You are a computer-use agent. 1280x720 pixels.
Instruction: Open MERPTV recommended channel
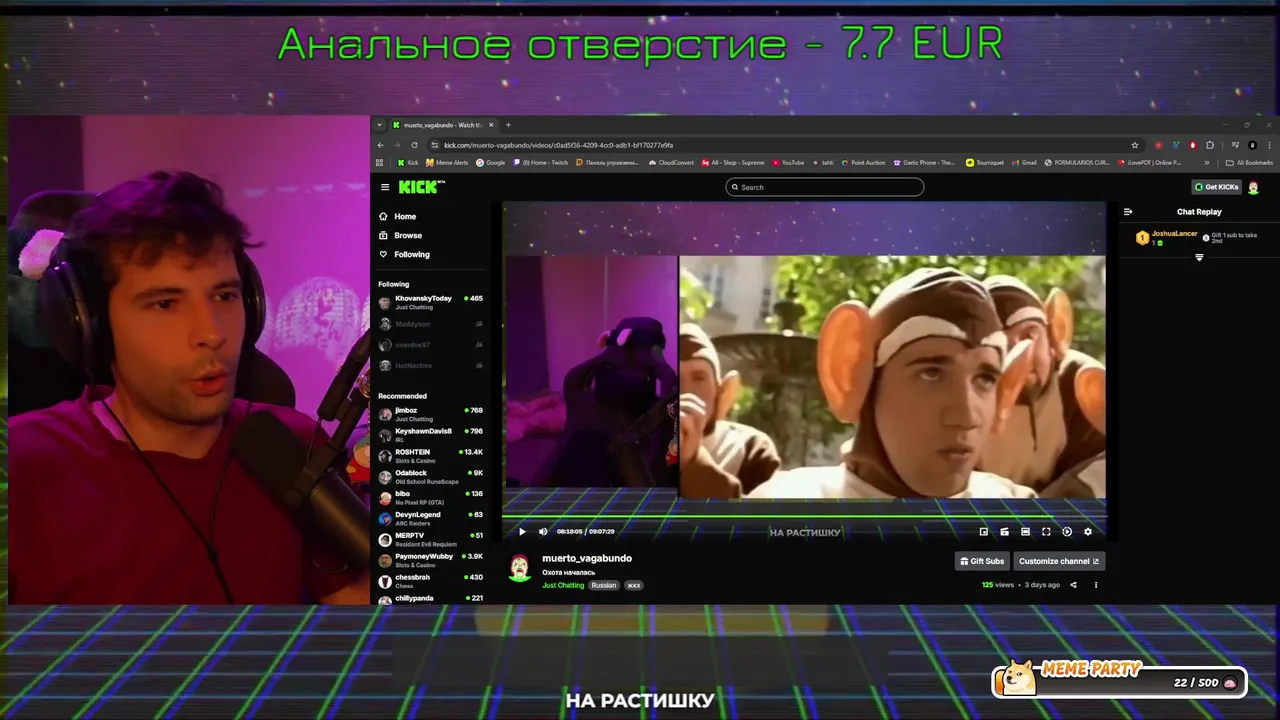[x=430, y=539]
